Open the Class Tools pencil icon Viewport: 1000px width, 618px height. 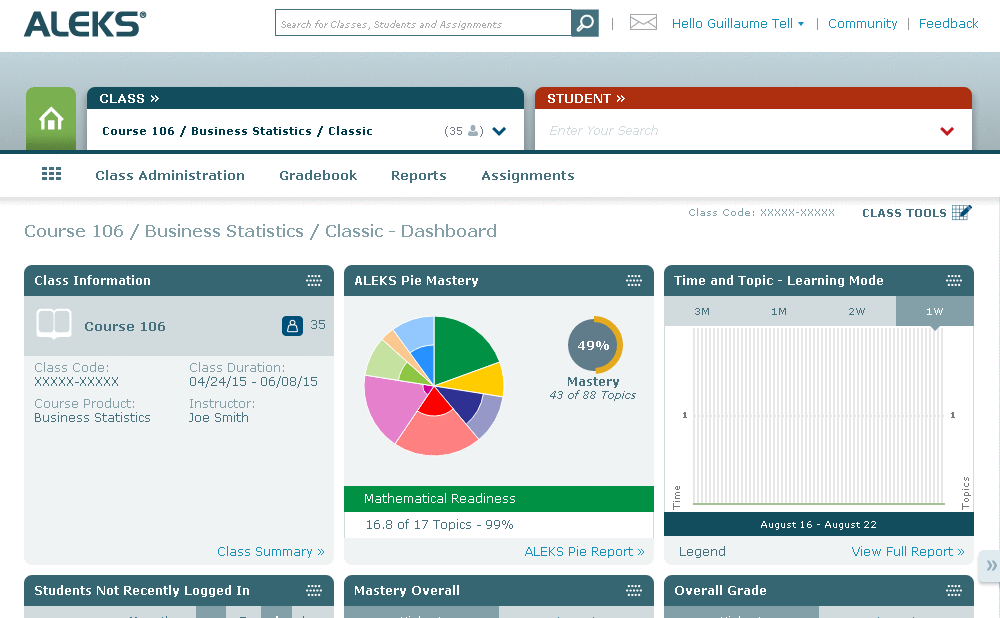[961, 212]
